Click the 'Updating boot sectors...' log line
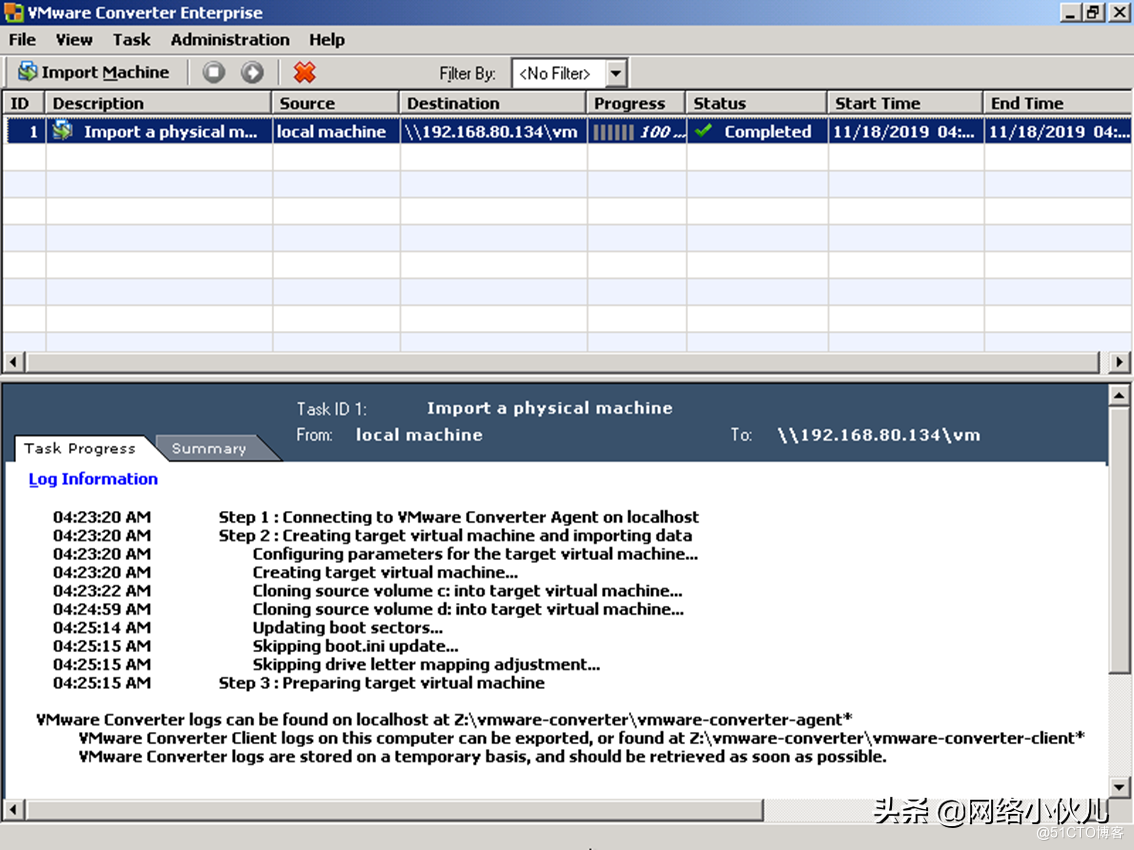 tap(347, 628)
